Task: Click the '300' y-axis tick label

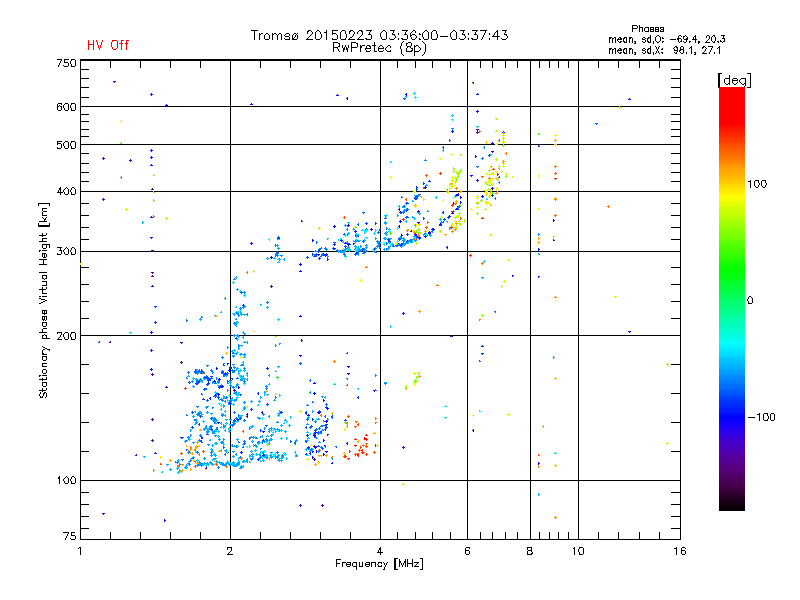Action: click(66, 251)
